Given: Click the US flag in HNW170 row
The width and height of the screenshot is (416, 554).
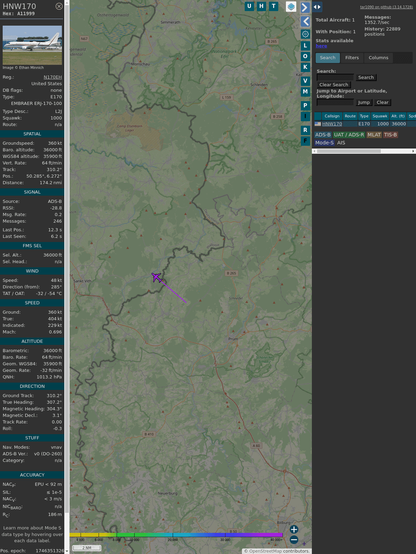Looking at the screenshot, I should (x=318, y=124).
